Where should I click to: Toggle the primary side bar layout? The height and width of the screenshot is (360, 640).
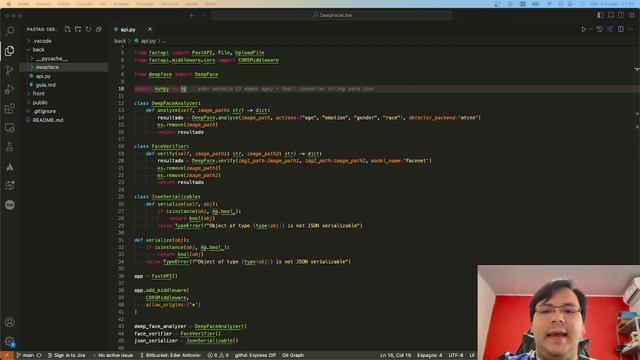point(600,15)
